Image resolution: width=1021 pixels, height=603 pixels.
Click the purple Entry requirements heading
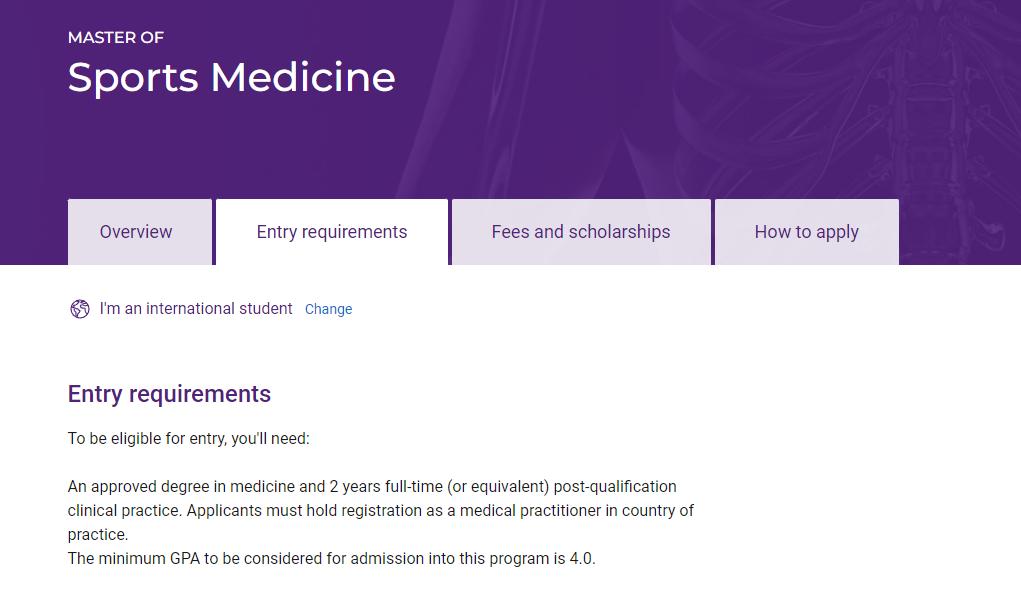(x=169, y=394)
